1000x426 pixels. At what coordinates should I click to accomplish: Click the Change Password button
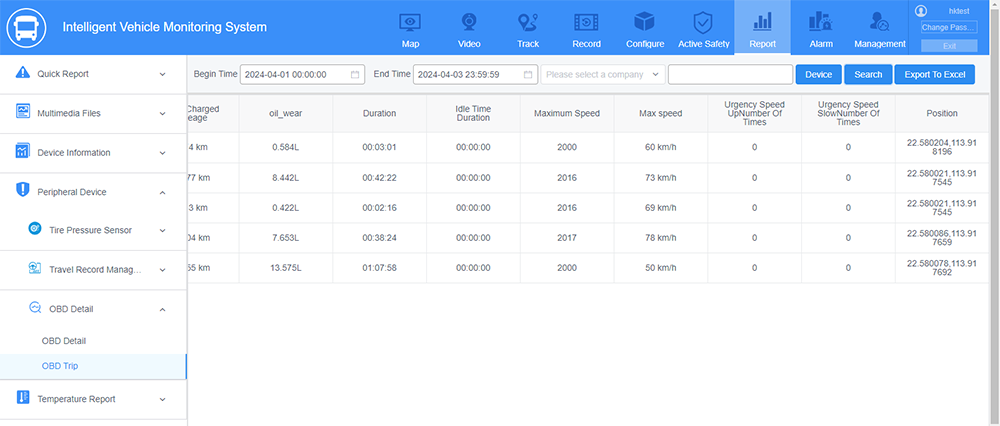[x=949, y=27]
